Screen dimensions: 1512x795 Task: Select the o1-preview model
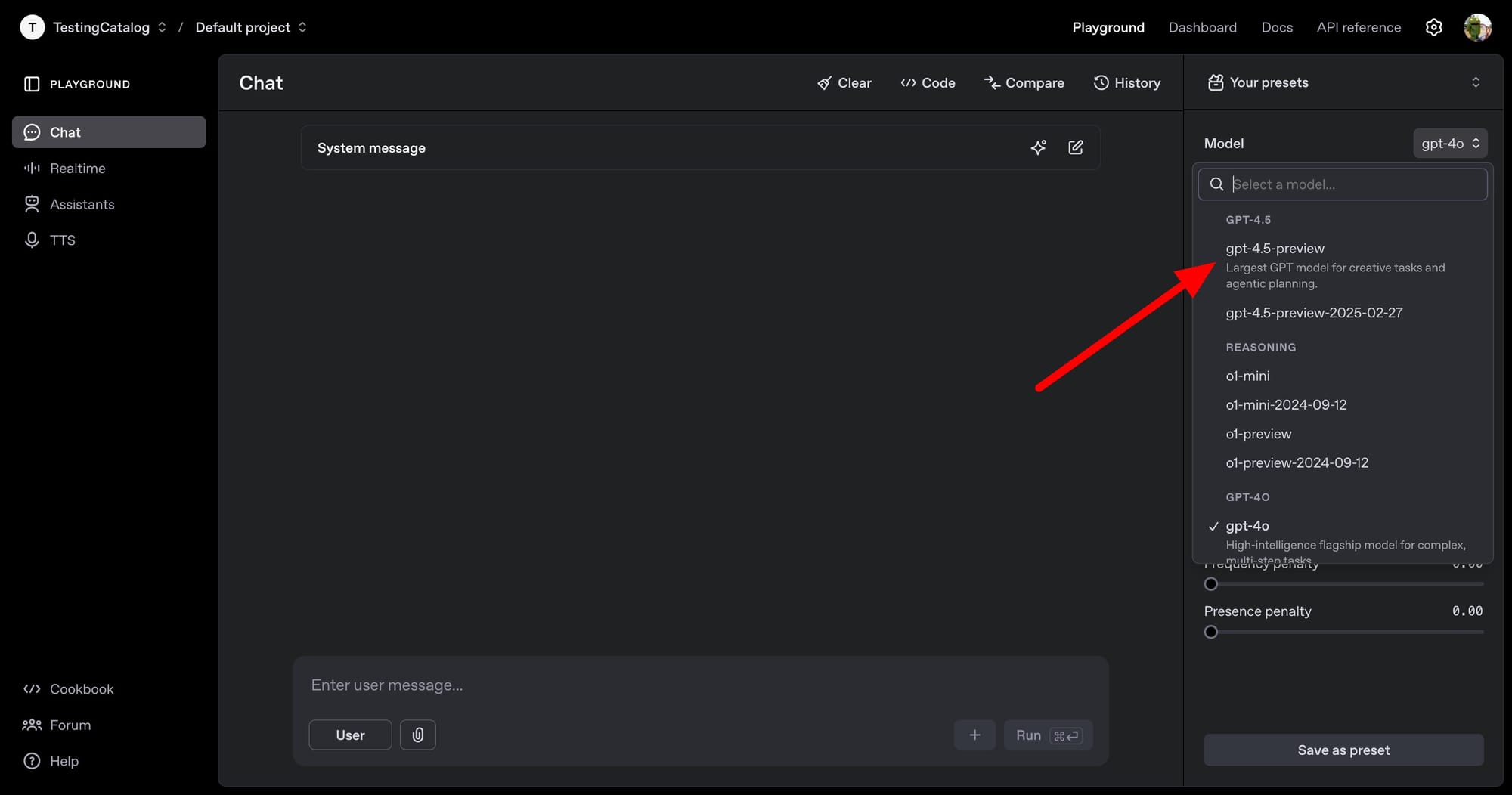coord(1343,434)
